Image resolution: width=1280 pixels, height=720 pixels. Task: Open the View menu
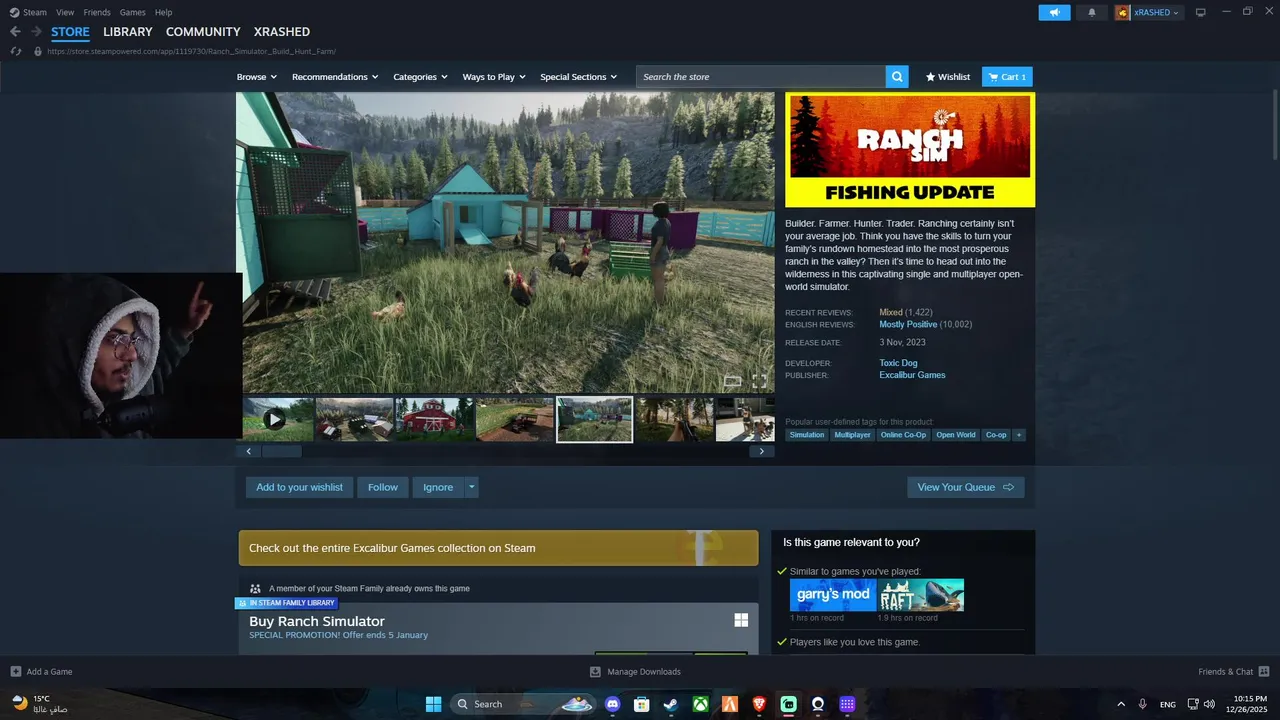tap(65, 12)
